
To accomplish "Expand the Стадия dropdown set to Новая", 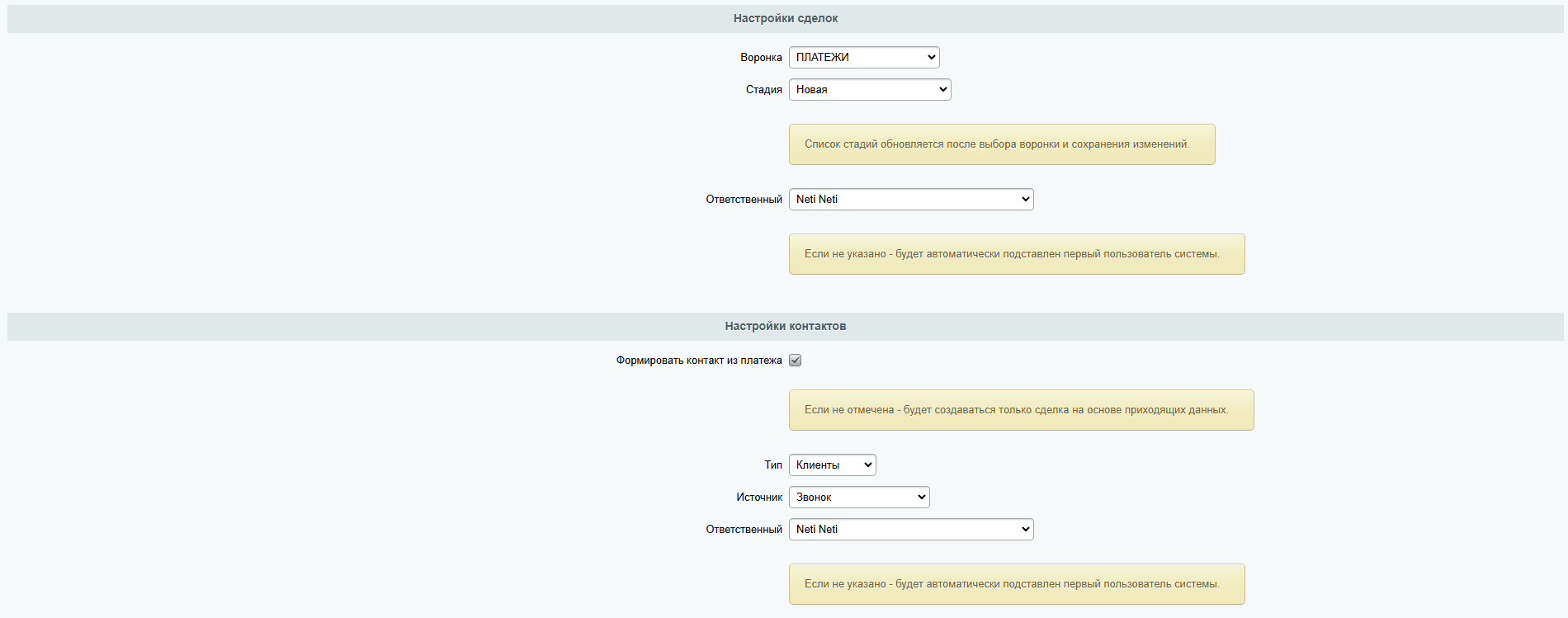I will tap(869, 89).
